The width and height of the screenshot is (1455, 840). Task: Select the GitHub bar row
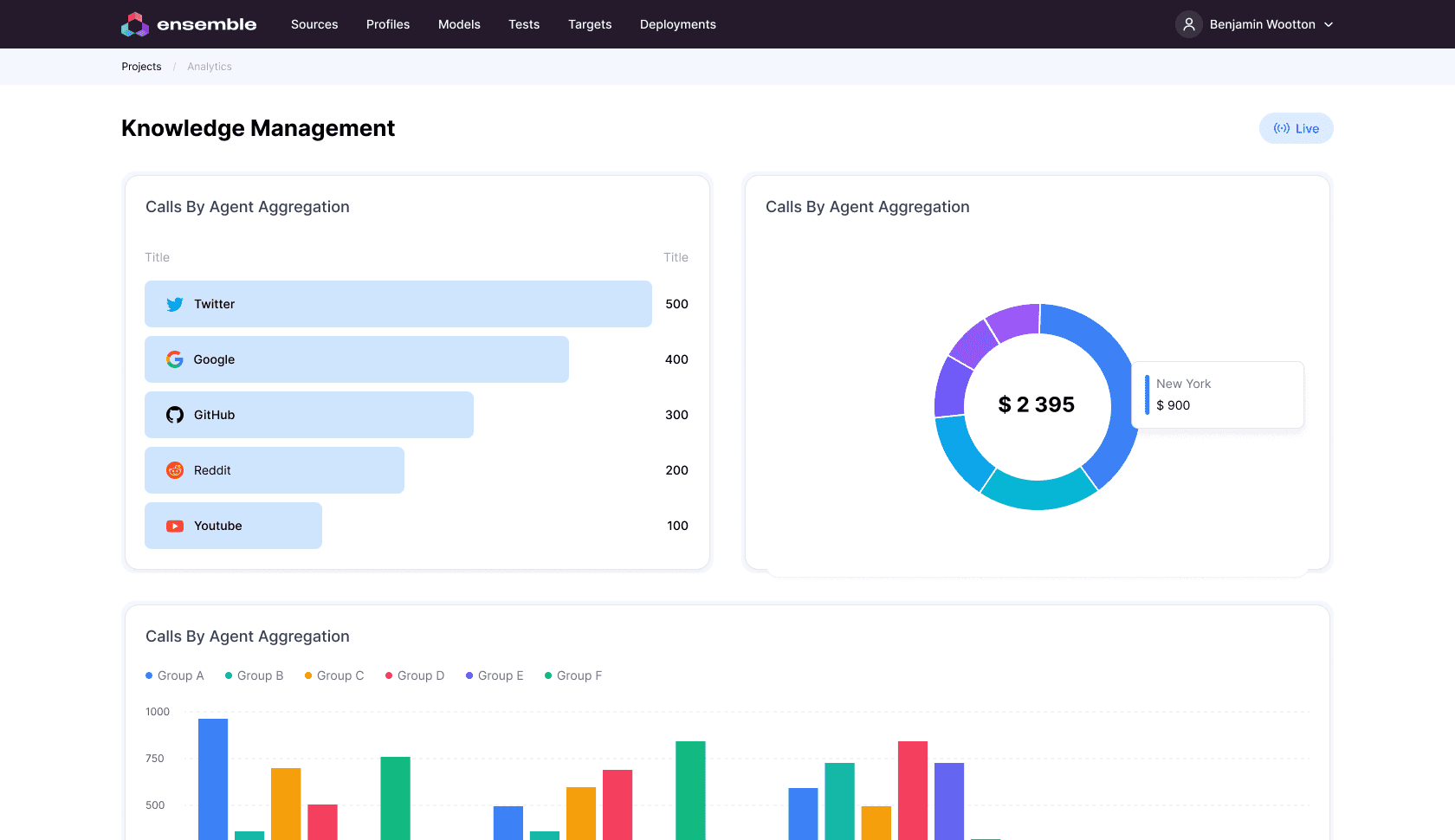(x=309, y=415)
